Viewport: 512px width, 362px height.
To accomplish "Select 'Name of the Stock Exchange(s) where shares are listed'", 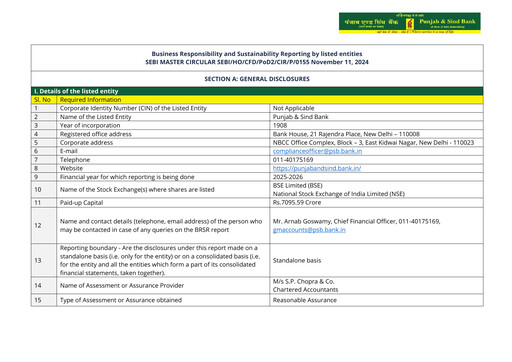I will point(137,189).
